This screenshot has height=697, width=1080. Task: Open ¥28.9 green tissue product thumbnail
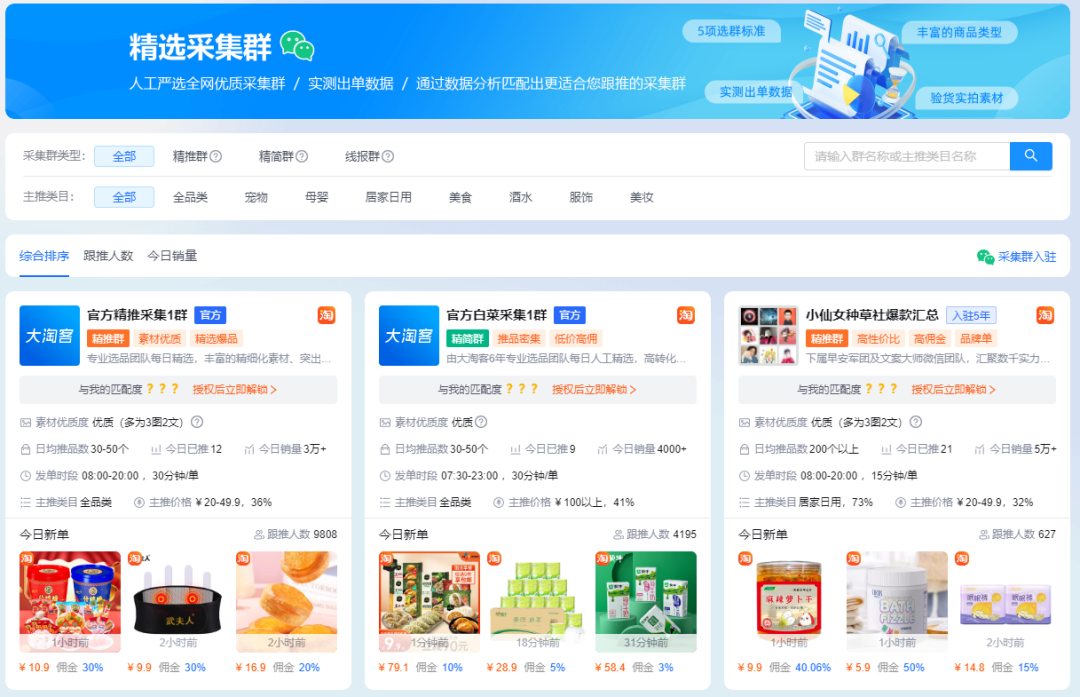point(537,601)
